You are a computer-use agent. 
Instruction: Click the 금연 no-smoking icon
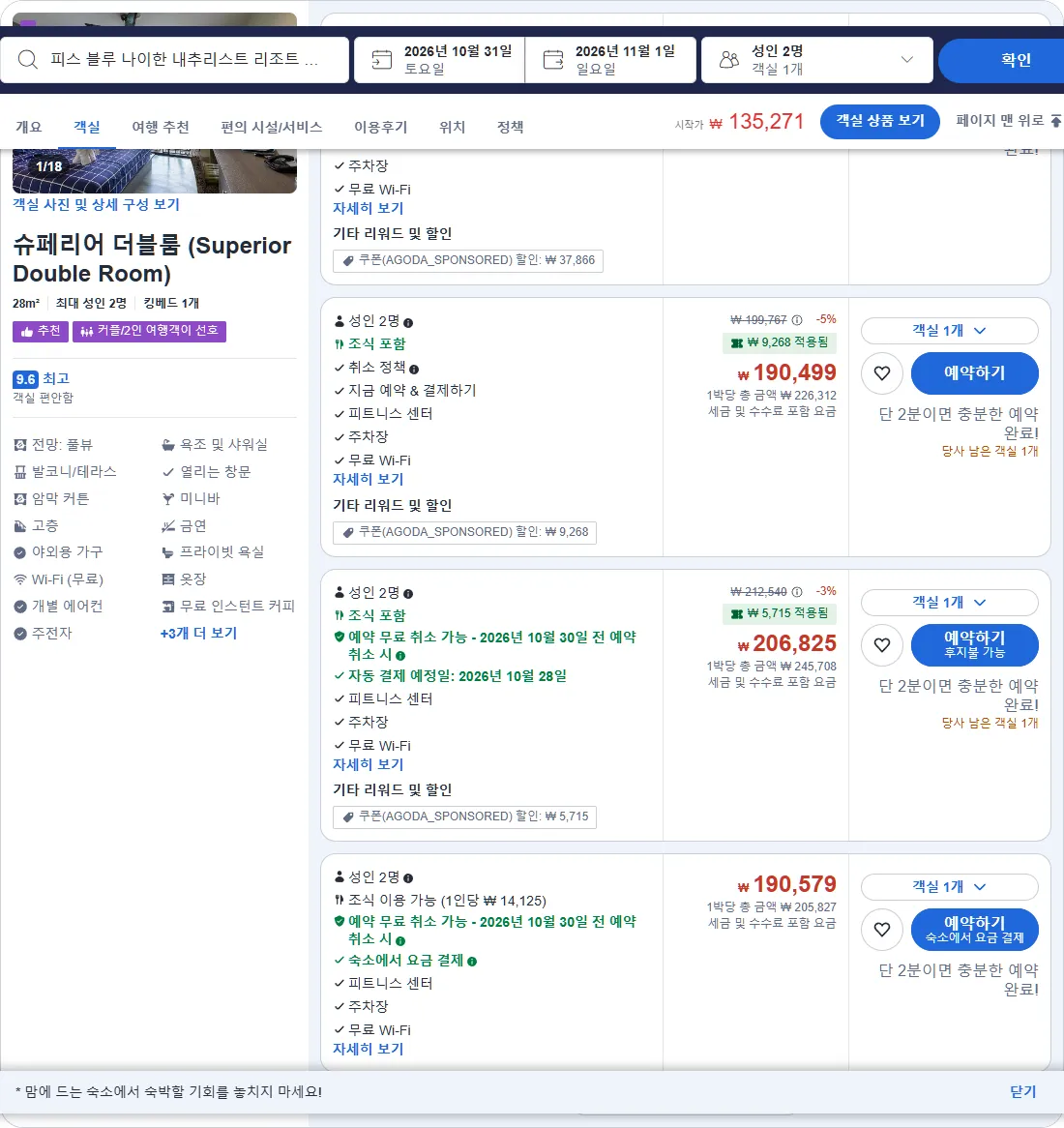pyautogui.click(x=167, y=526)
